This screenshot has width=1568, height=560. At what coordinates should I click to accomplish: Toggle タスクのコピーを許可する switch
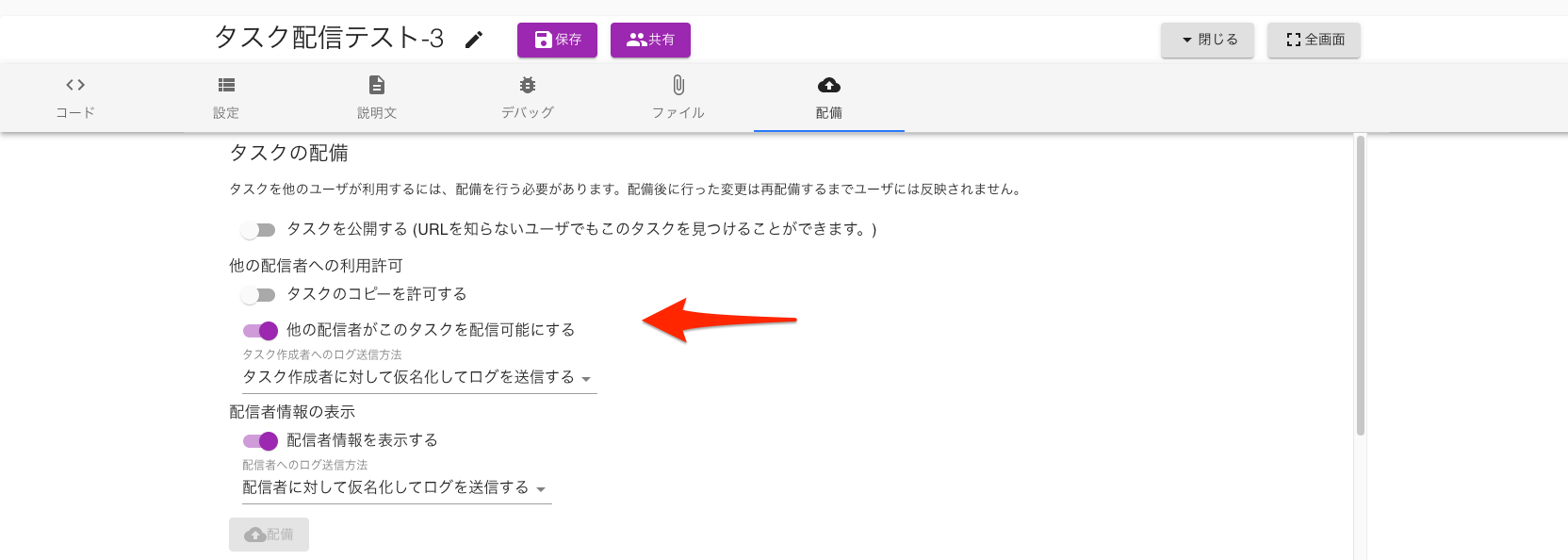pyautogui.click(x=258, y=295)
